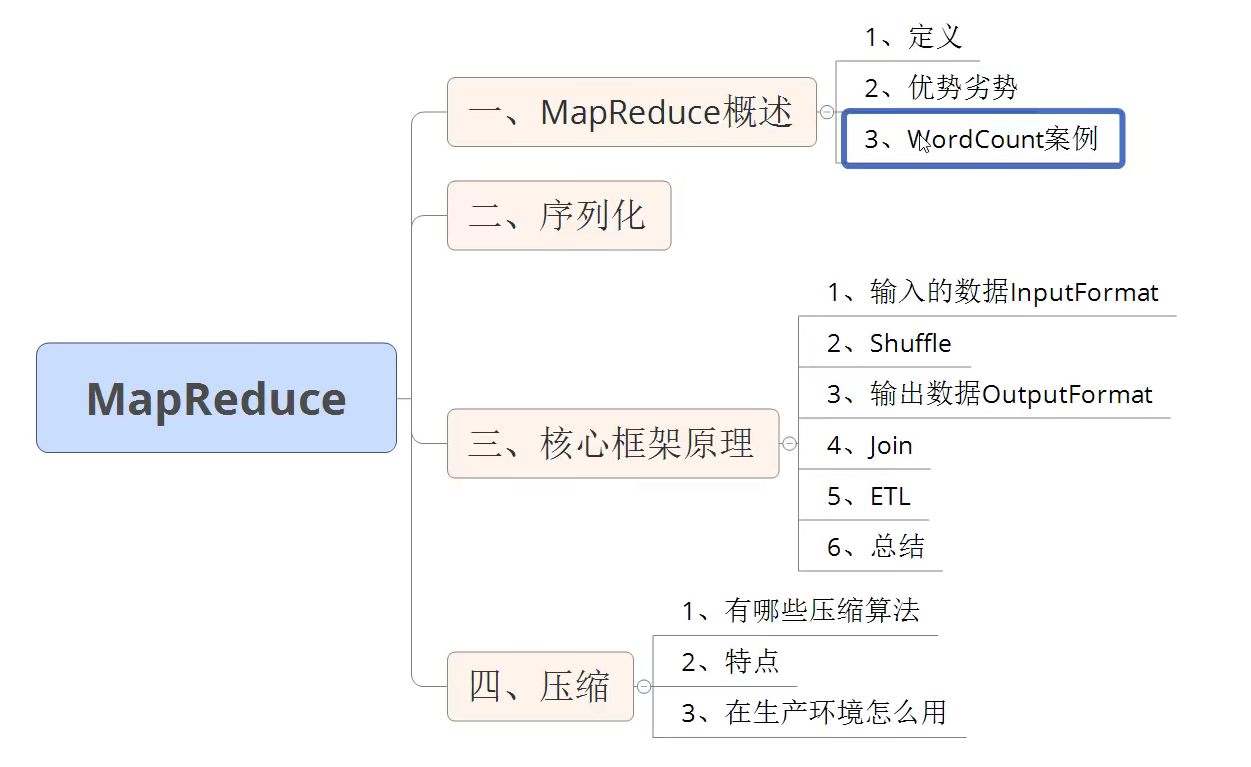Select the 二、序列化 topic node

[x=558, y=215]
